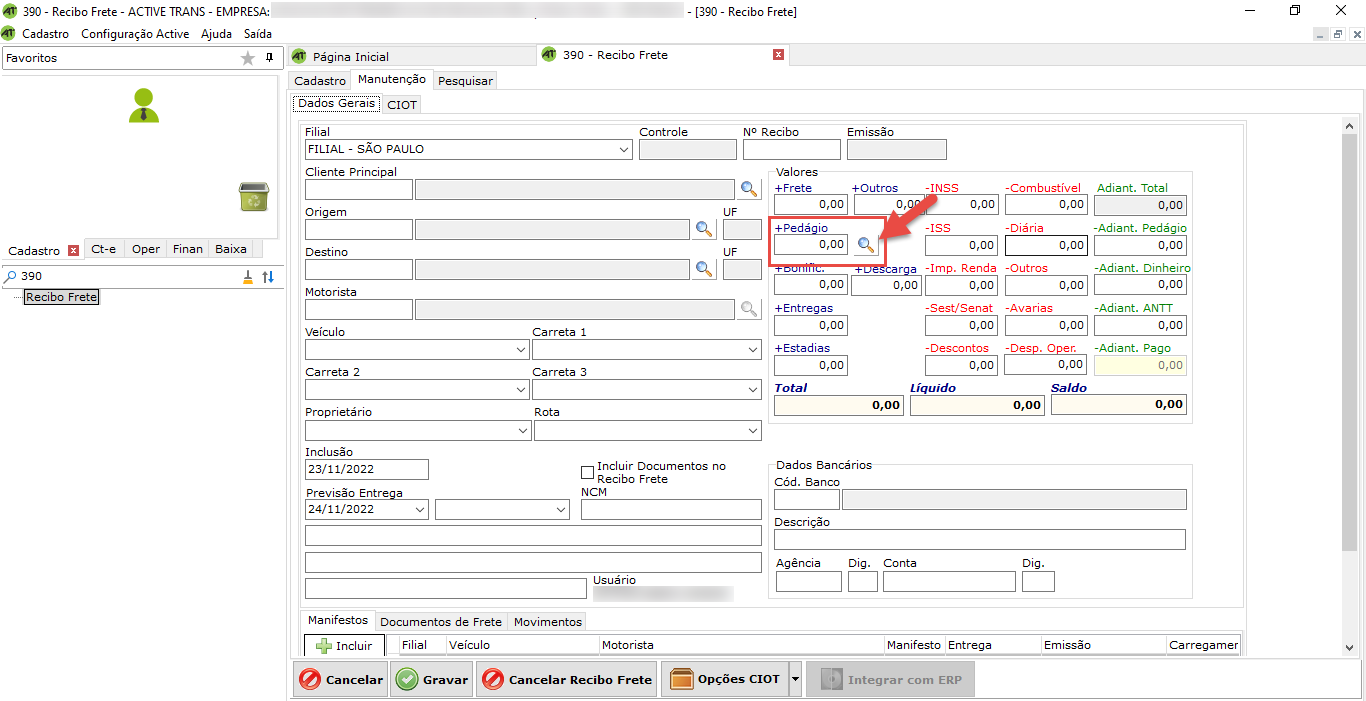1366x701 pixels.
Task: Click the orange filter icon beside search
Action: tap(248, 277)
